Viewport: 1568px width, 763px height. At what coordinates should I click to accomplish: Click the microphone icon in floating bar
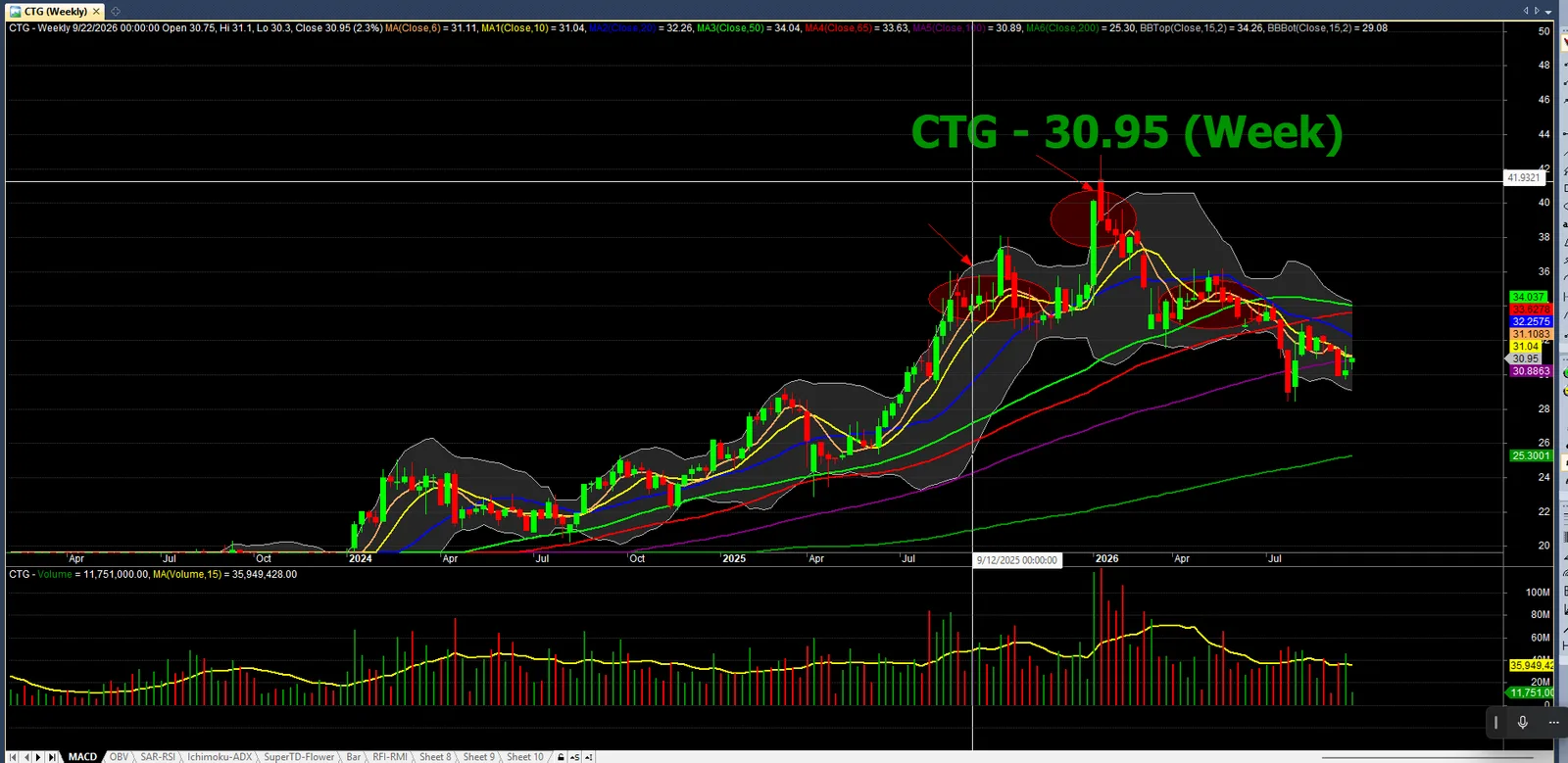pos(1523,722)
